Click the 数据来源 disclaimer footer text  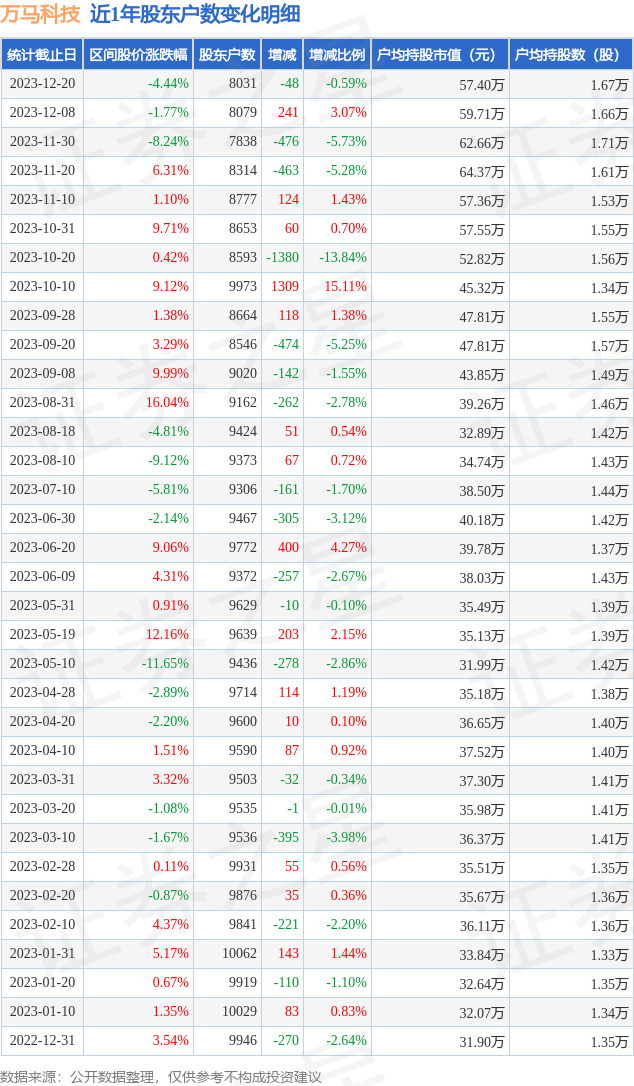click(161, 1076)
